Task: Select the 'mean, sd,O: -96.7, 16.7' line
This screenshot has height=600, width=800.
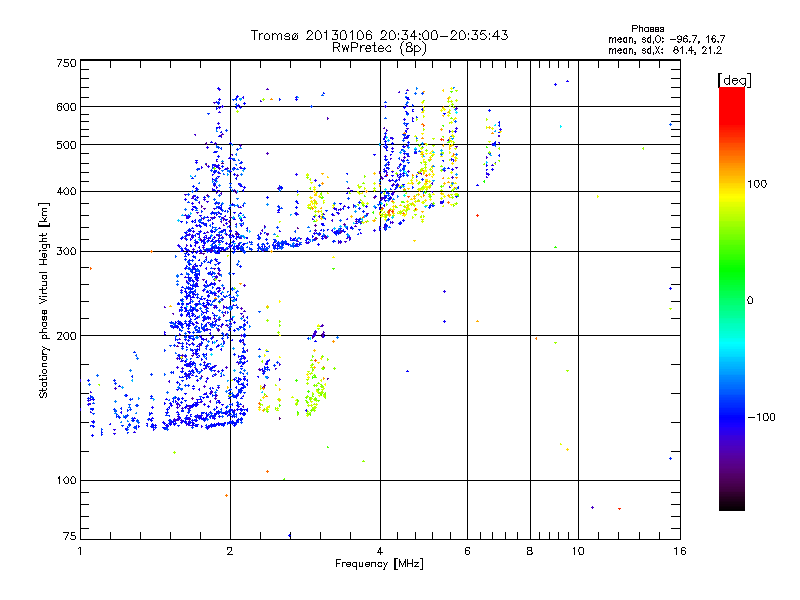Action: pos(666,39)
